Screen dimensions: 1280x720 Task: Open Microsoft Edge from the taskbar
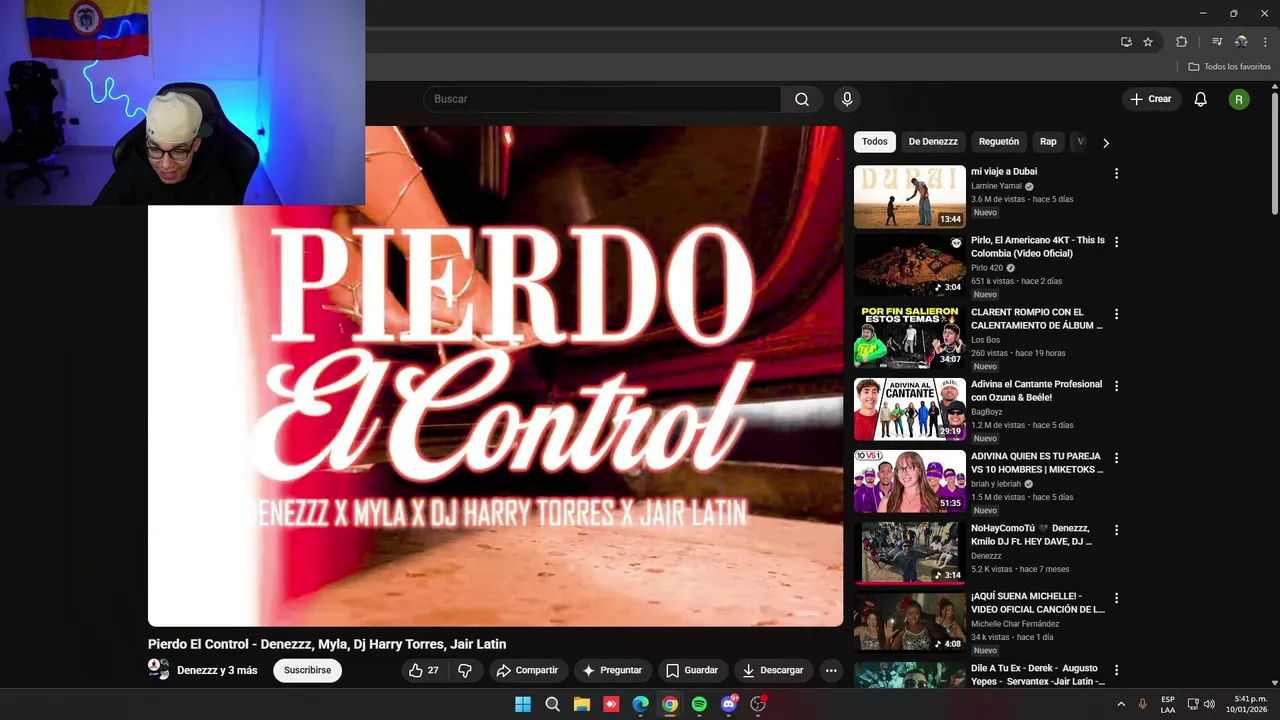[x=640, y=704]
